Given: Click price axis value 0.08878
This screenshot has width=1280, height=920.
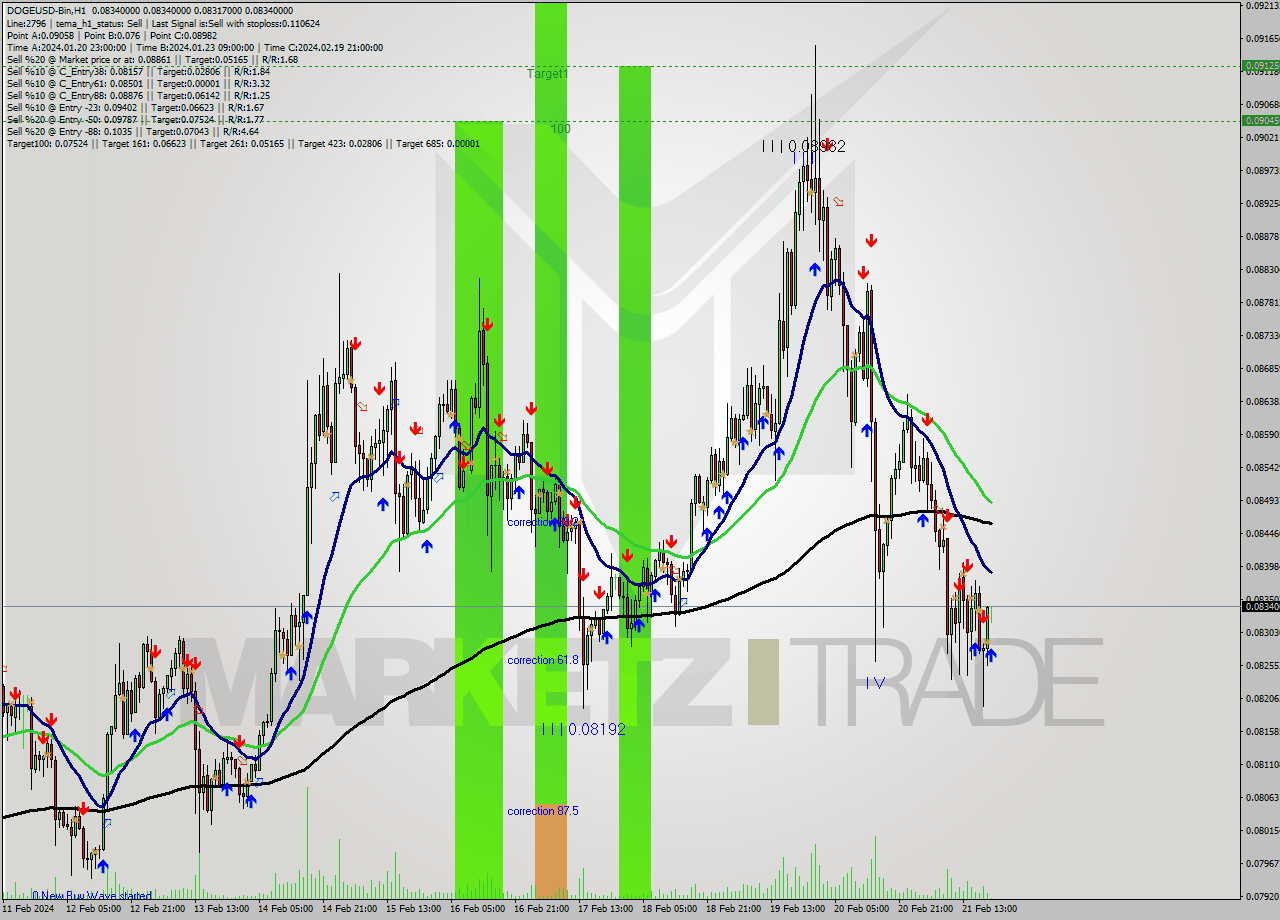Looking at the screenshot, I should (x=1263, y=236).
